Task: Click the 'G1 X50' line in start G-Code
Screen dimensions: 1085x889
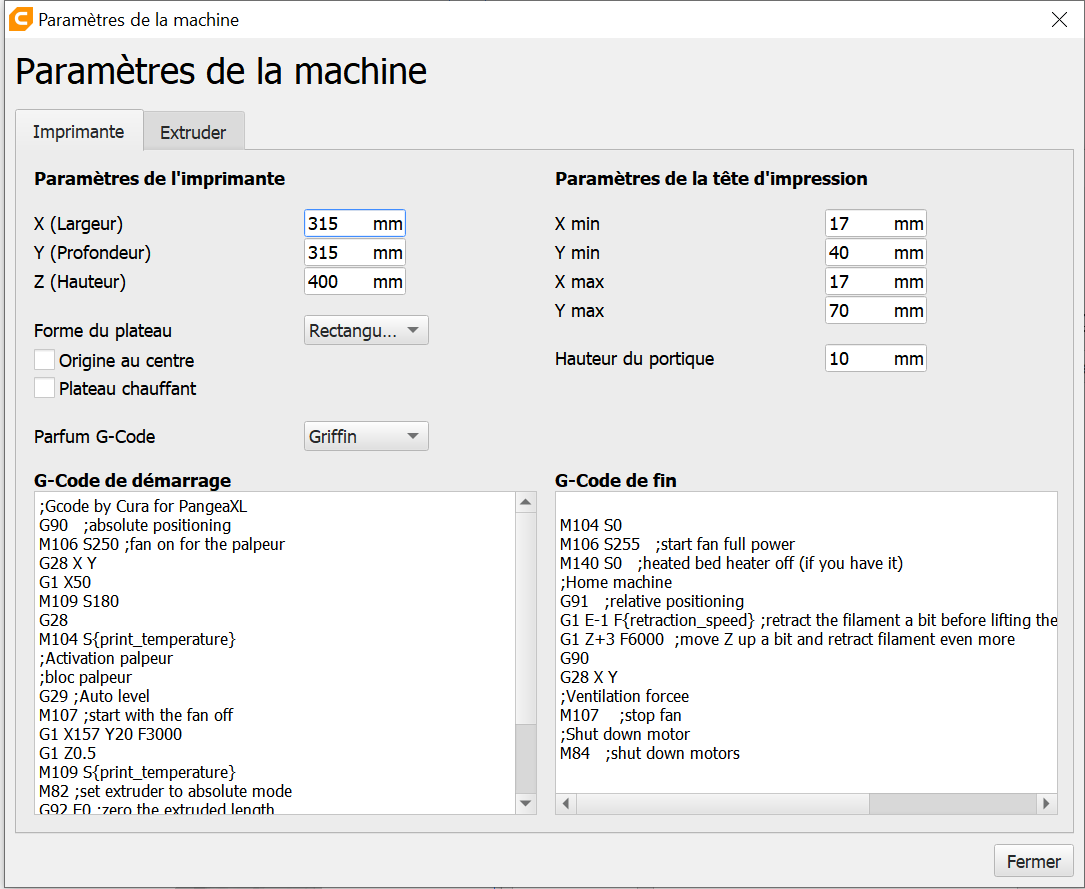Action: (x=65, y=583)
